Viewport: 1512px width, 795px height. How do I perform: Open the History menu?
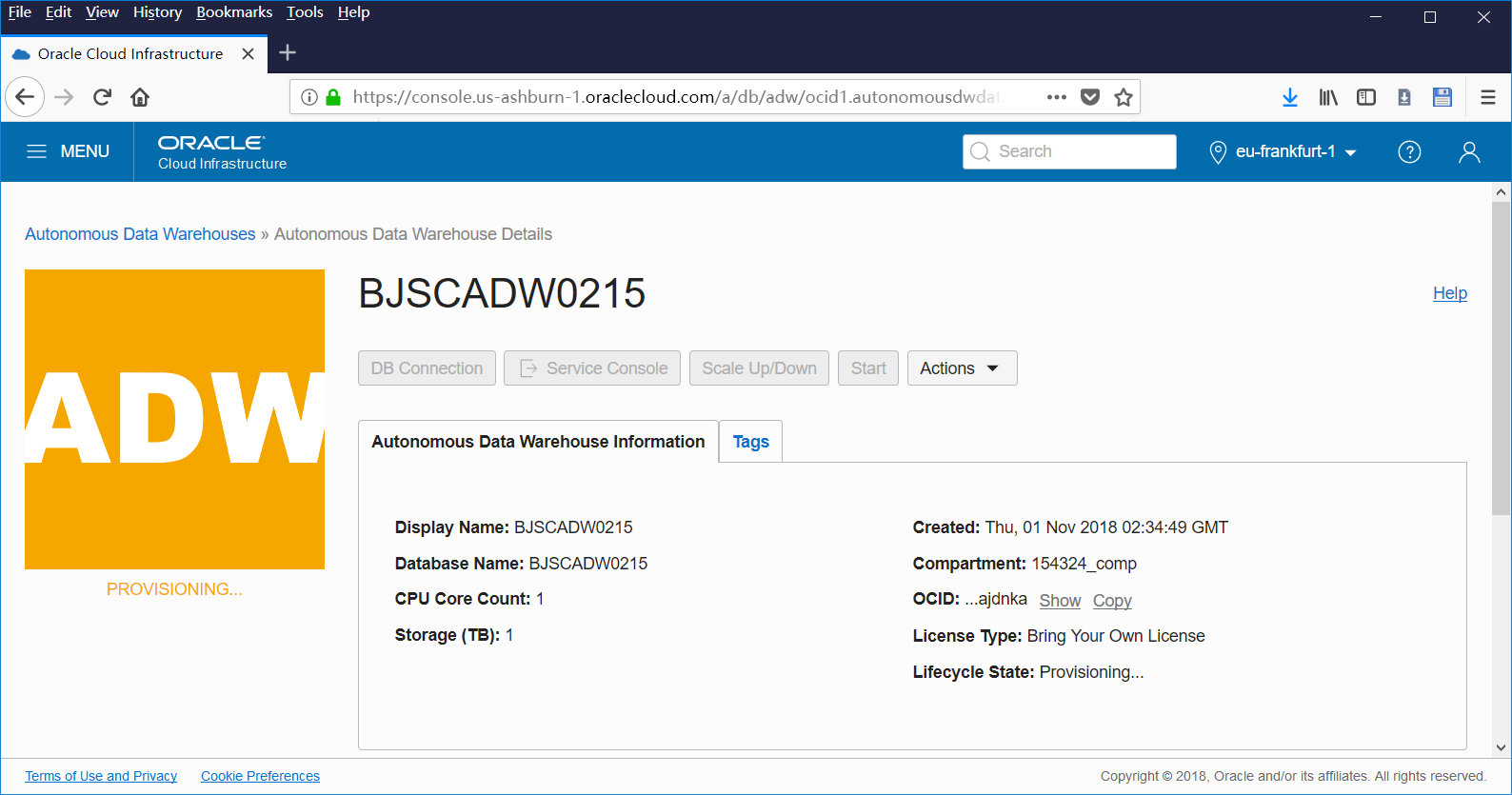pyautogui.click(x=157, y=12)
